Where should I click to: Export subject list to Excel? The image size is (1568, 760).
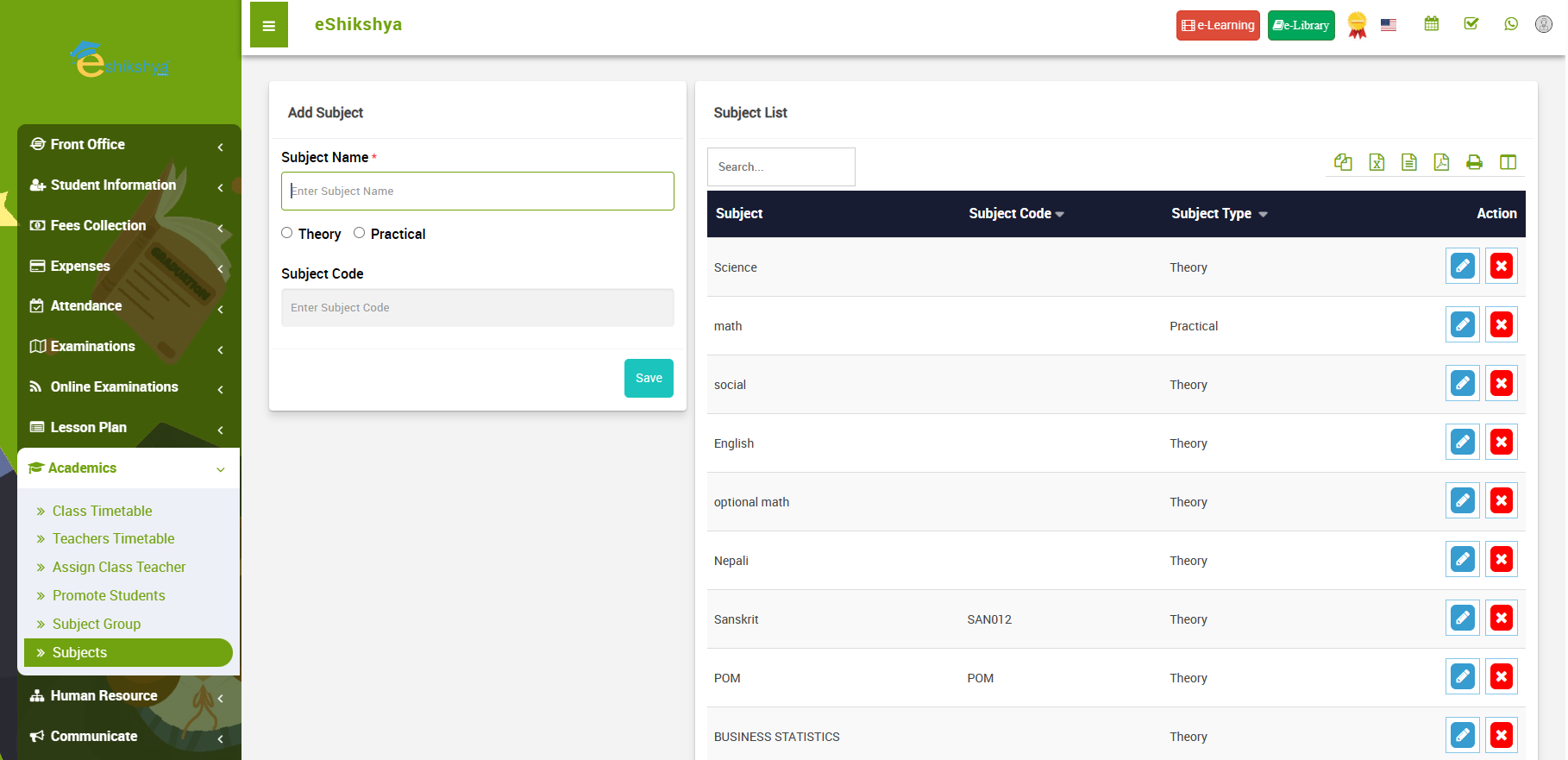point(1377,162)
